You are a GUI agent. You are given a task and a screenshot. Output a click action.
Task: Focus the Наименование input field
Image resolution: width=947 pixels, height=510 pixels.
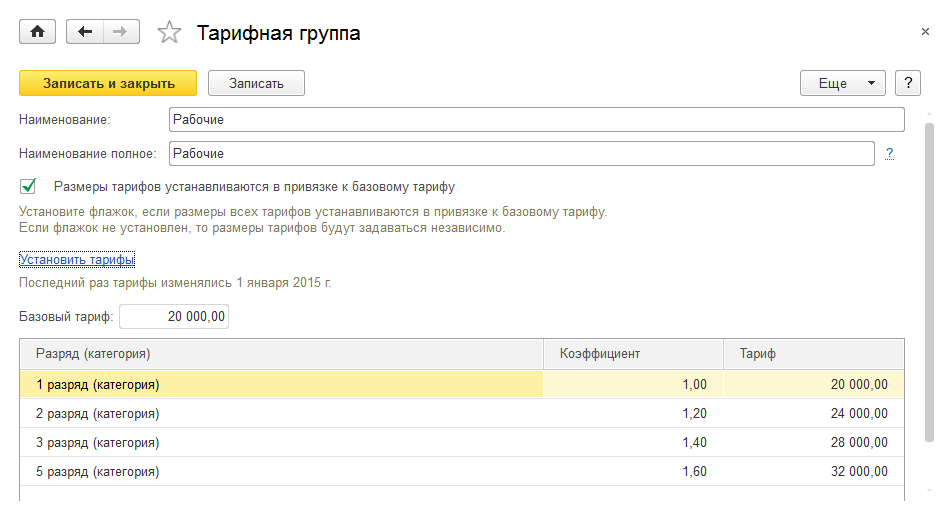[536, 120]
